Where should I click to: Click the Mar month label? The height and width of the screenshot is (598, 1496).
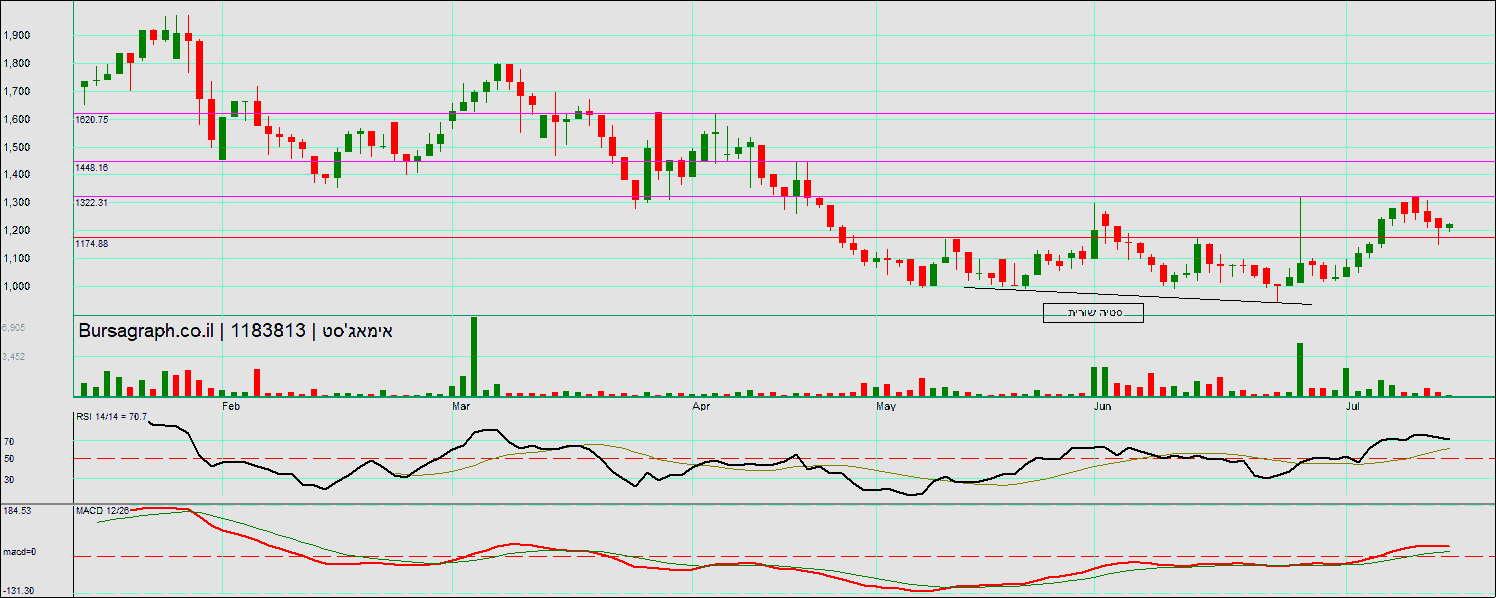pos(462,407)
